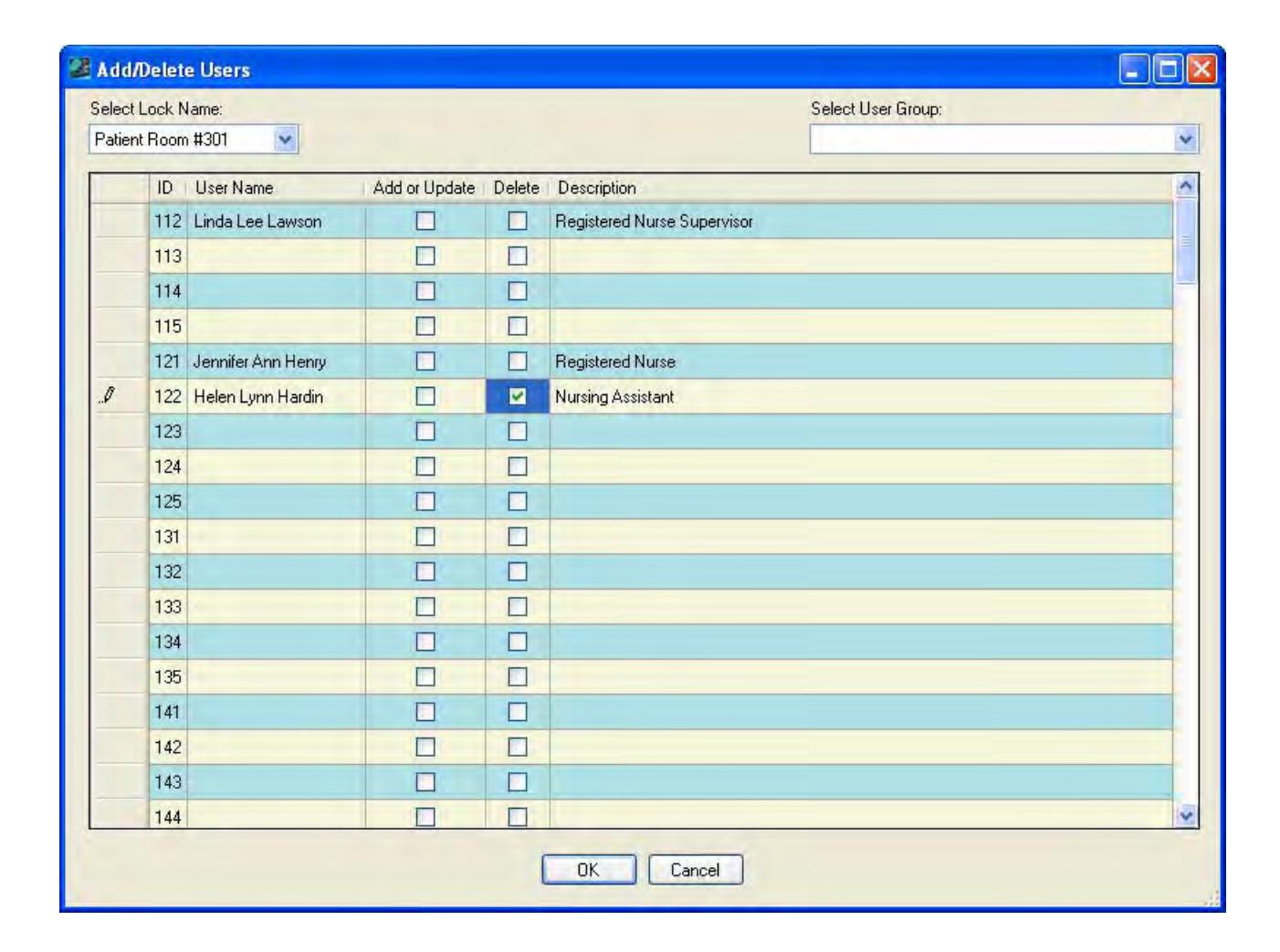Select the Linda Lee Lawson name cell
Viewport: 1280px width, 952px height.
click(276, 221)
